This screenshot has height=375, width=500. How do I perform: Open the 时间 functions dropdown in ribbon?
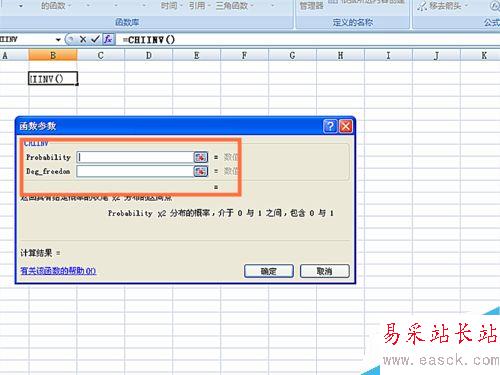click(172, 6)
